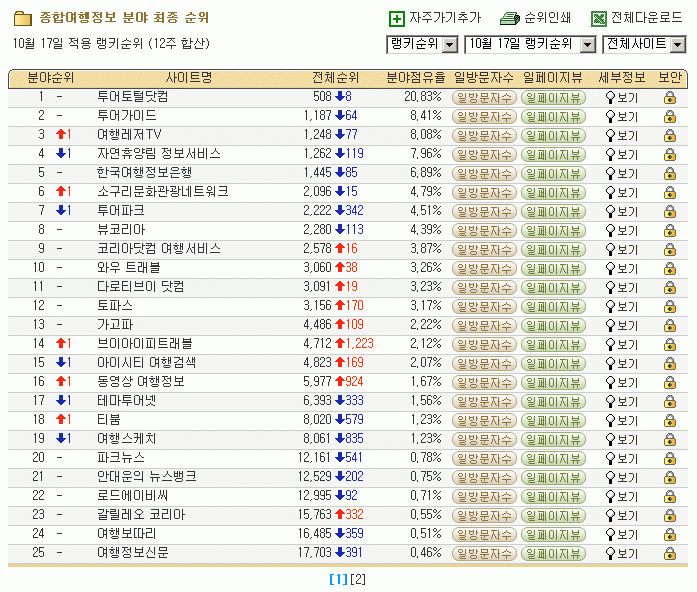
Task: Click 자주가기추가 text link
Action: [x=445, y=18]
